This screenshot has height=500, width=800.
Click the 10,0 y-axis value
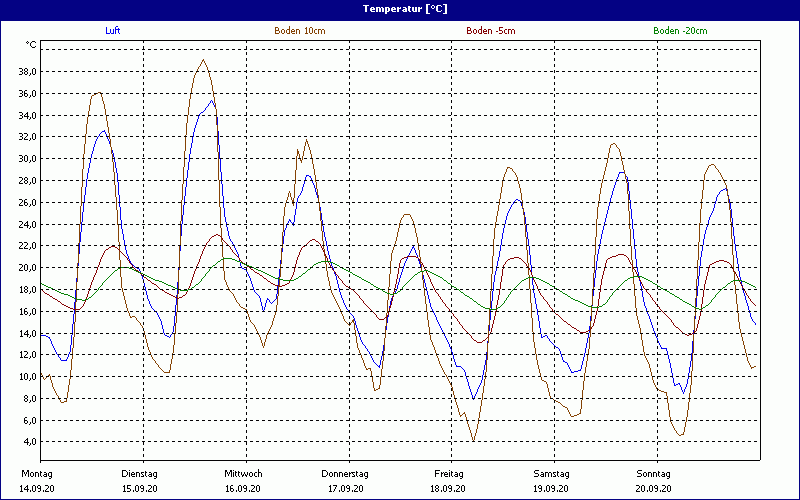[x=27, y=377]
